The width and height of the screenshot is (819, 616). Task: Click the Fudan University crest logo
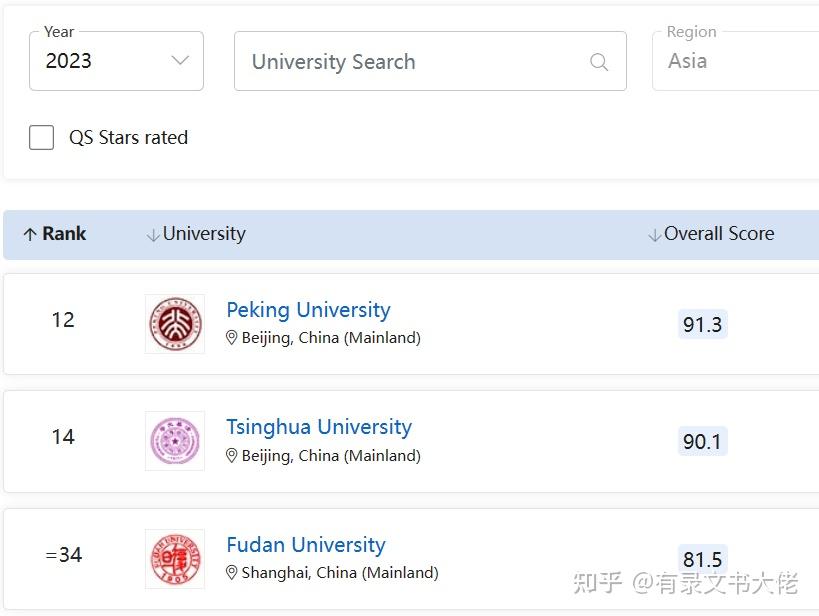pos(175,558)
